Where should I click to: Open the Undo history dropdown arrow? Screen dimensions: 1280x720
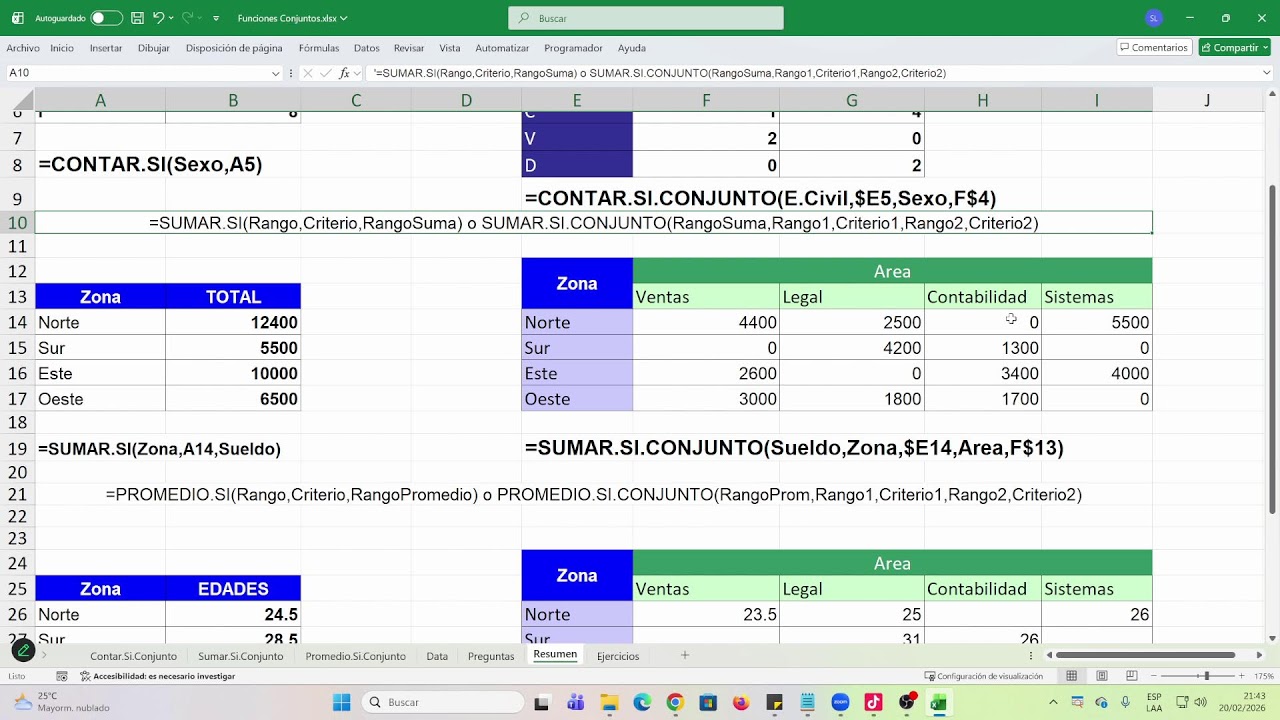point(172,18)
